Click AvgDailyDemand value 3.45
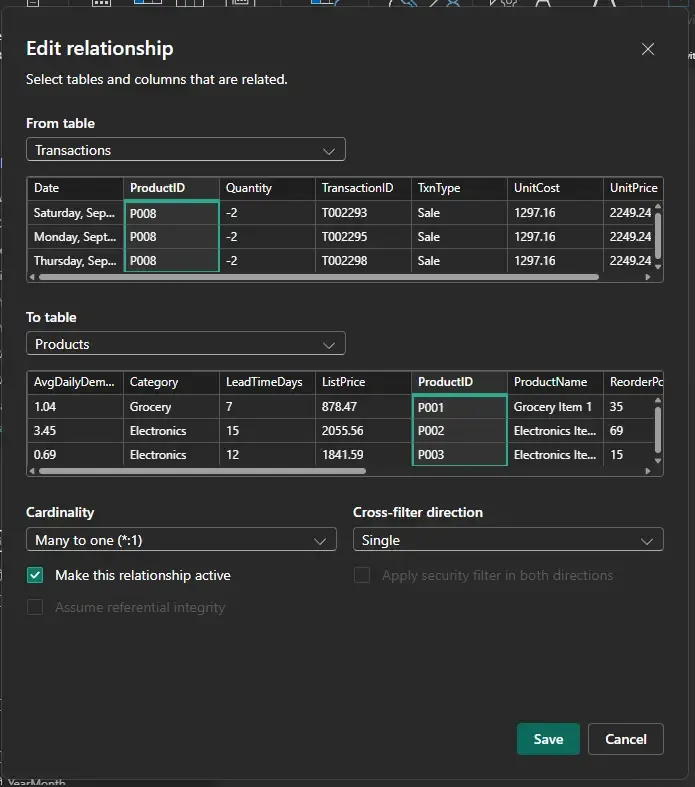Image resolution: width=695 pixels, height=787 pixels. (x=75, y=431)
